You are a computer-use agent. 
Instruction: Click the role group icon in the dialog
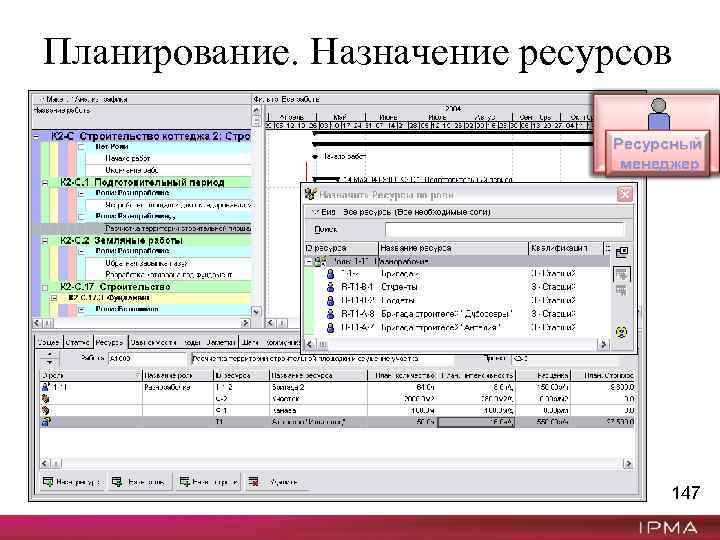[x=320, y=261]
